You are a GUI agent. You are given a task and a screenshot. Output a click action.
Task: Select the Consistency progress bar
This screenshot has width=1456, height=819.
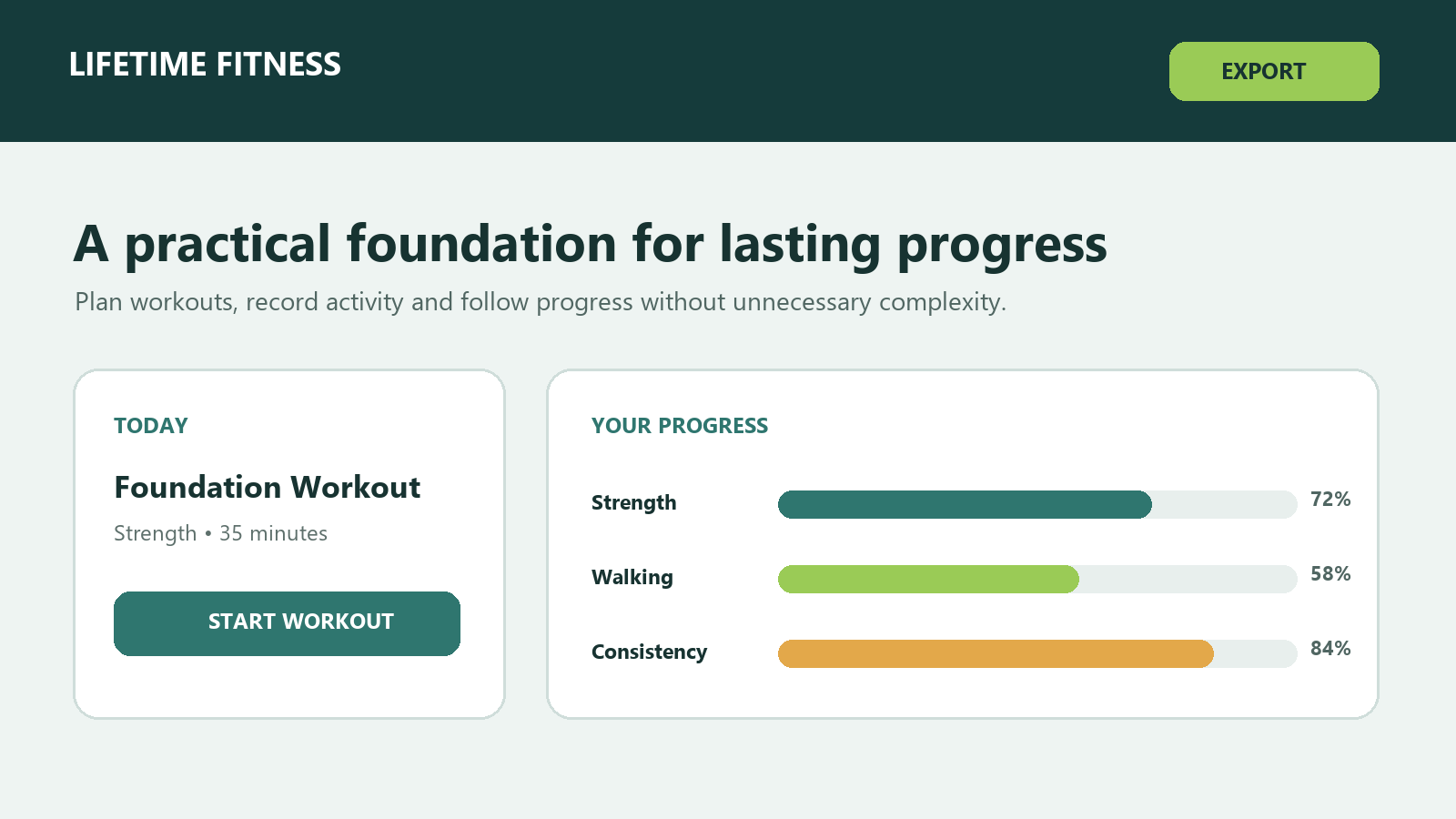pos(1037,653)
